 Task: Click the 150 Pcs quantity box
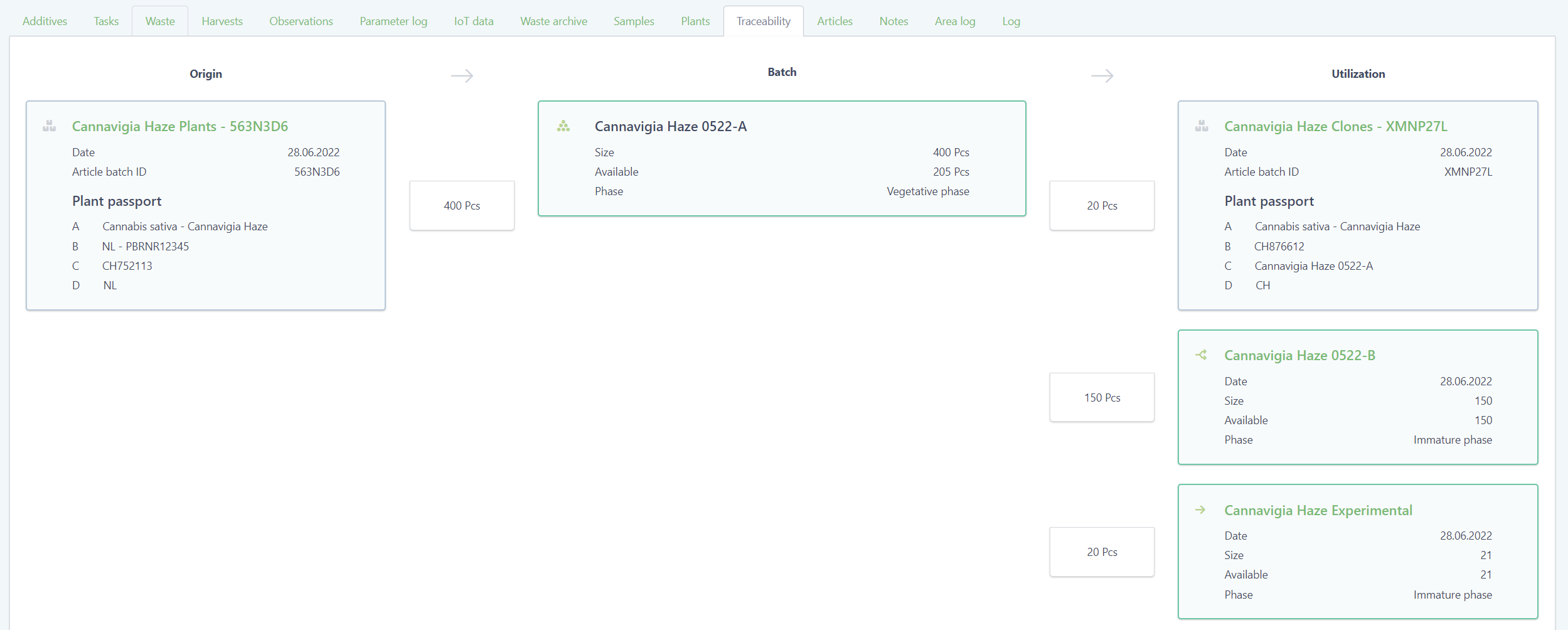tap(1102, 398)
